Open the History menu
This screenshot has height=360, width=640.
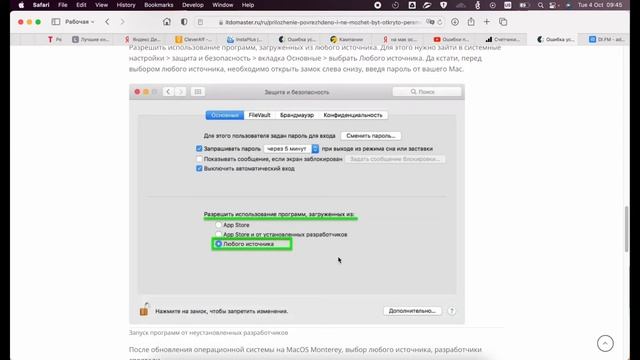(126, 5)
